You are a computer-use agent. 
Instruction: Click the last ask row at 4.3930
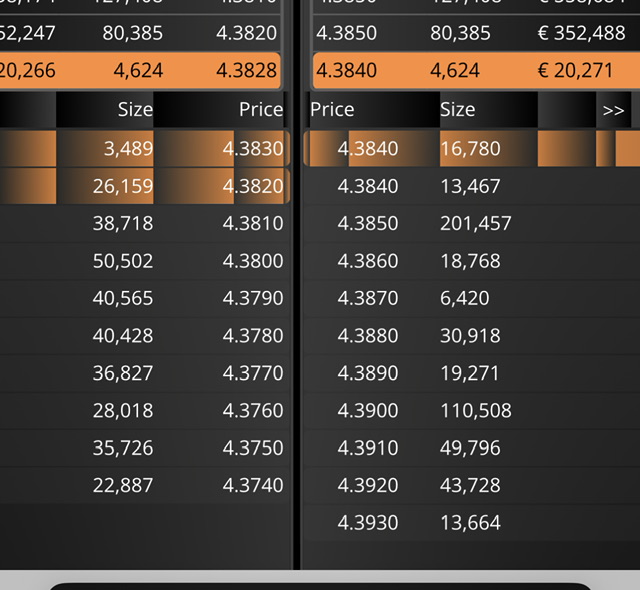click(472, 523)
